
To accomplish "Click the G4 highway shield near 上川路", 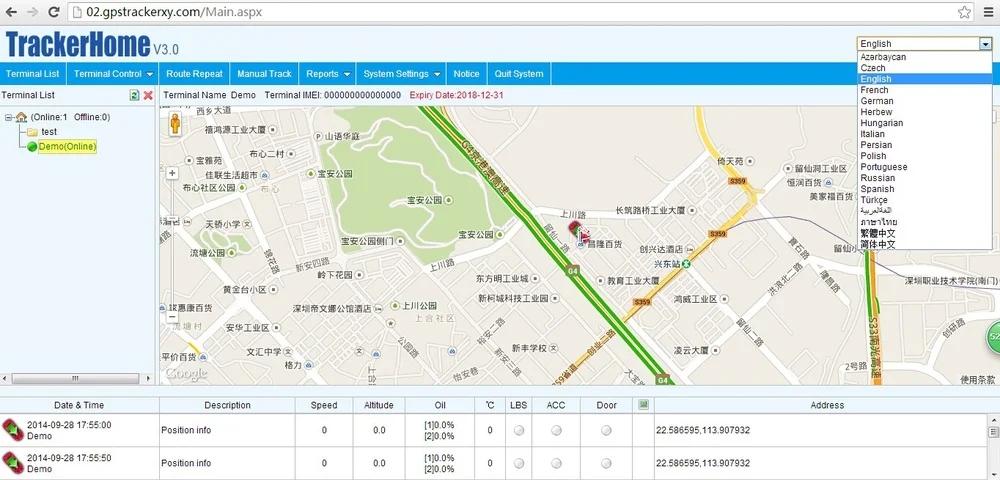I will pyautogui.click(x=572, y=271).
